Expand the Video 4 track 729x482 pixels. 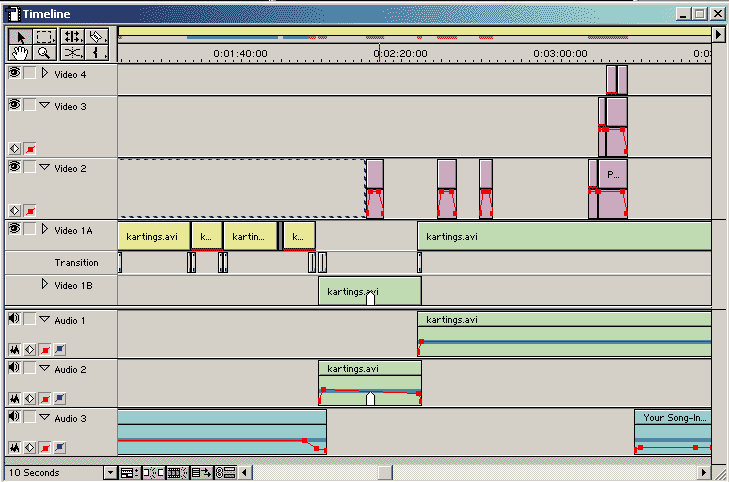point(44,73)
